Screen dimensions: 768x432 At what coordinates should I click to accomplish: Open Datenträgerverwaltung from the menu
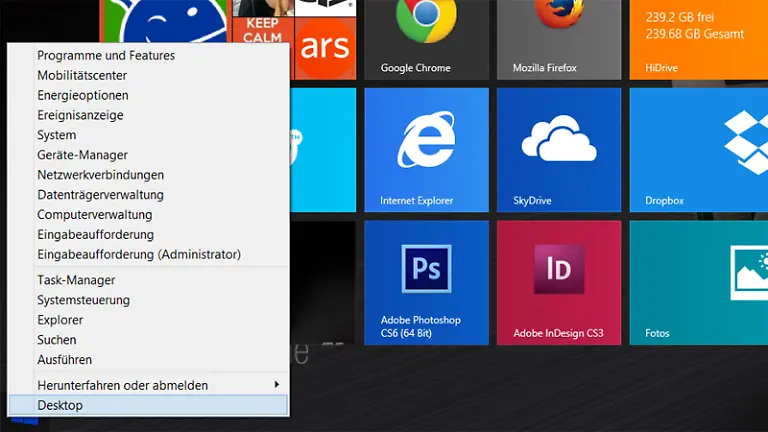(100, 195)
